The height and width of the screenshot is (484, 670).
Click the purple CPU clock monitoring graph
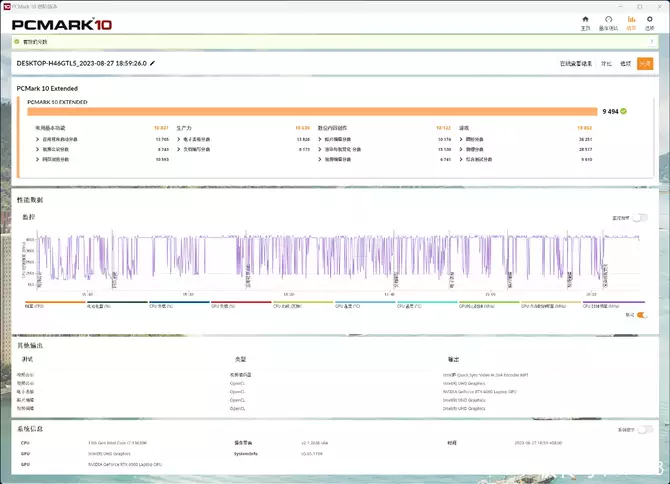pos(338,261)
